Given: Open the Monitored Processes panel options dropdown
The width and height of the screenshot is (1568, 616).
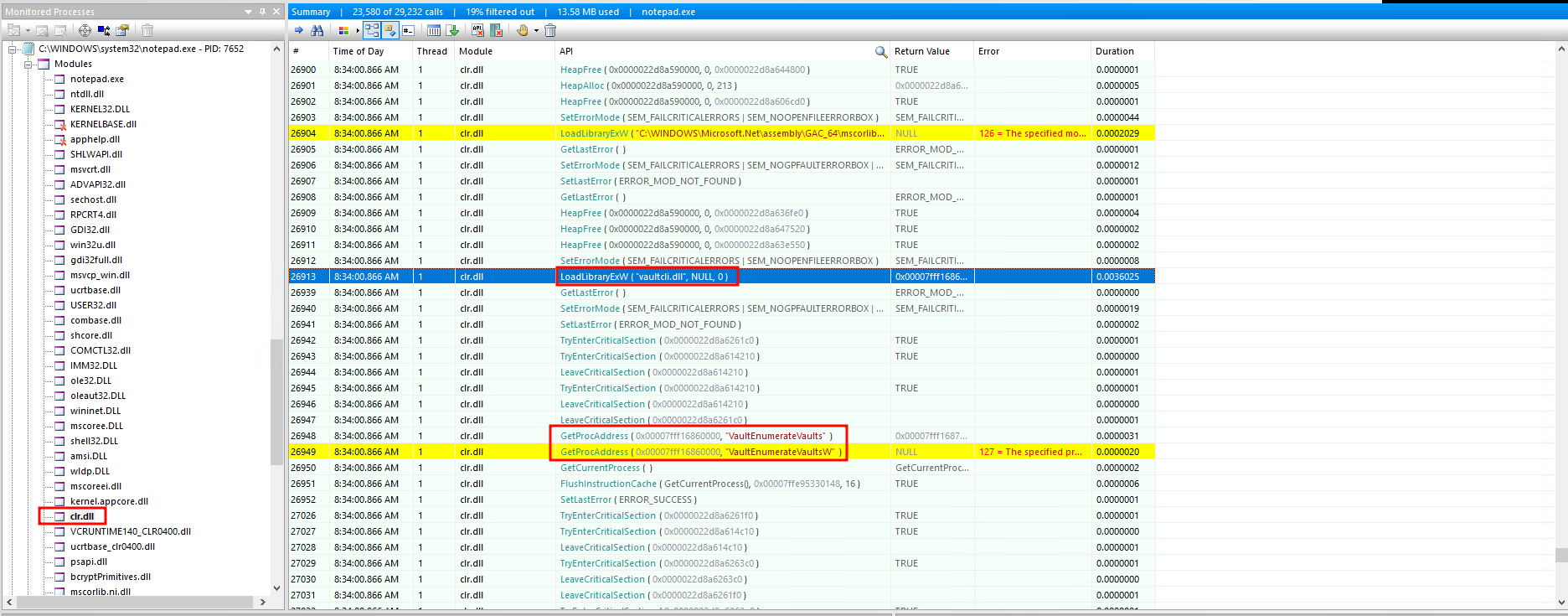Looking at the screenshot, I should pos(248,12).
